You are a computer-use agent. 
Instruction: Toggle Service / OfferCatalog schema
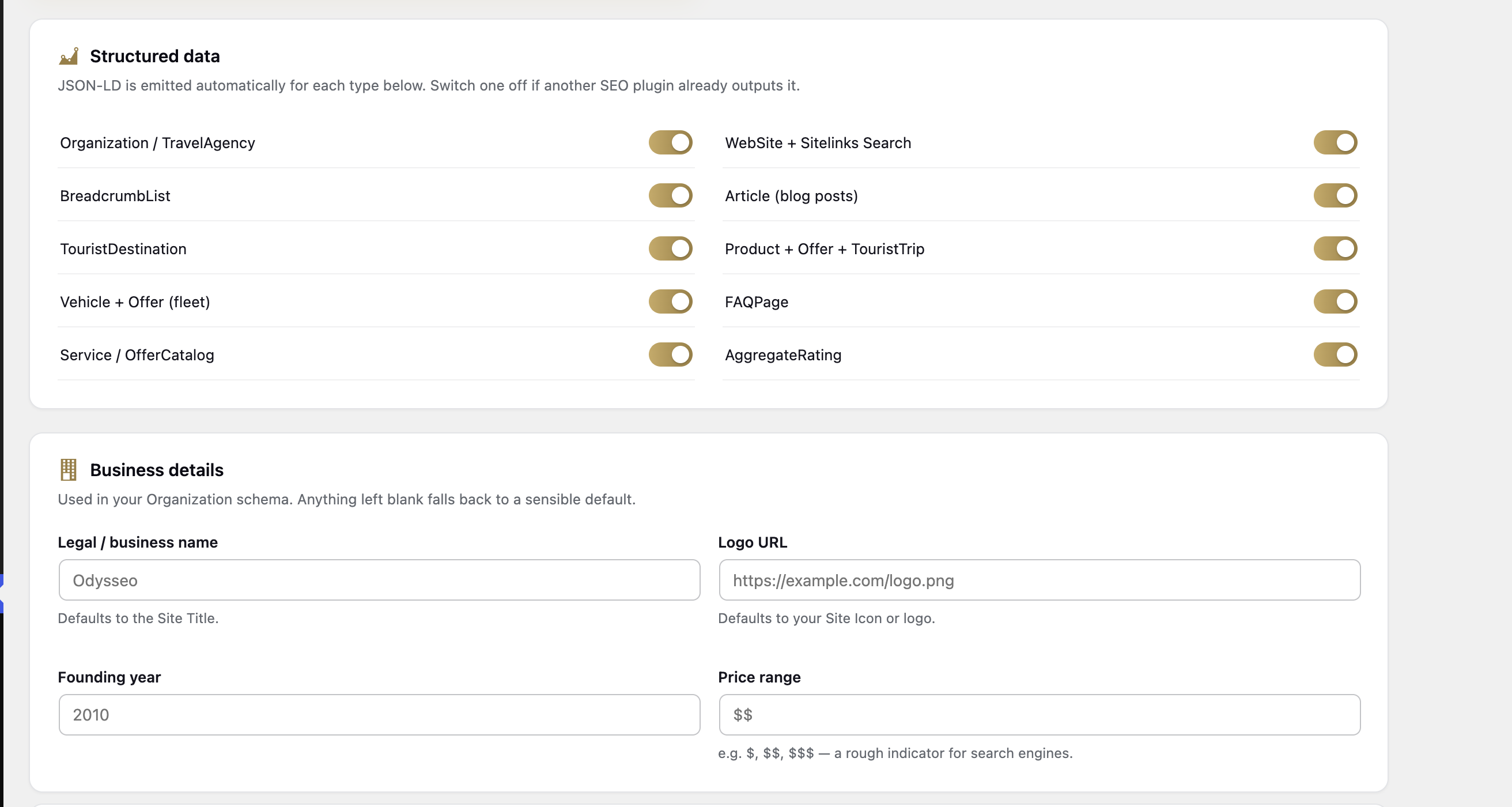[670, 355]
